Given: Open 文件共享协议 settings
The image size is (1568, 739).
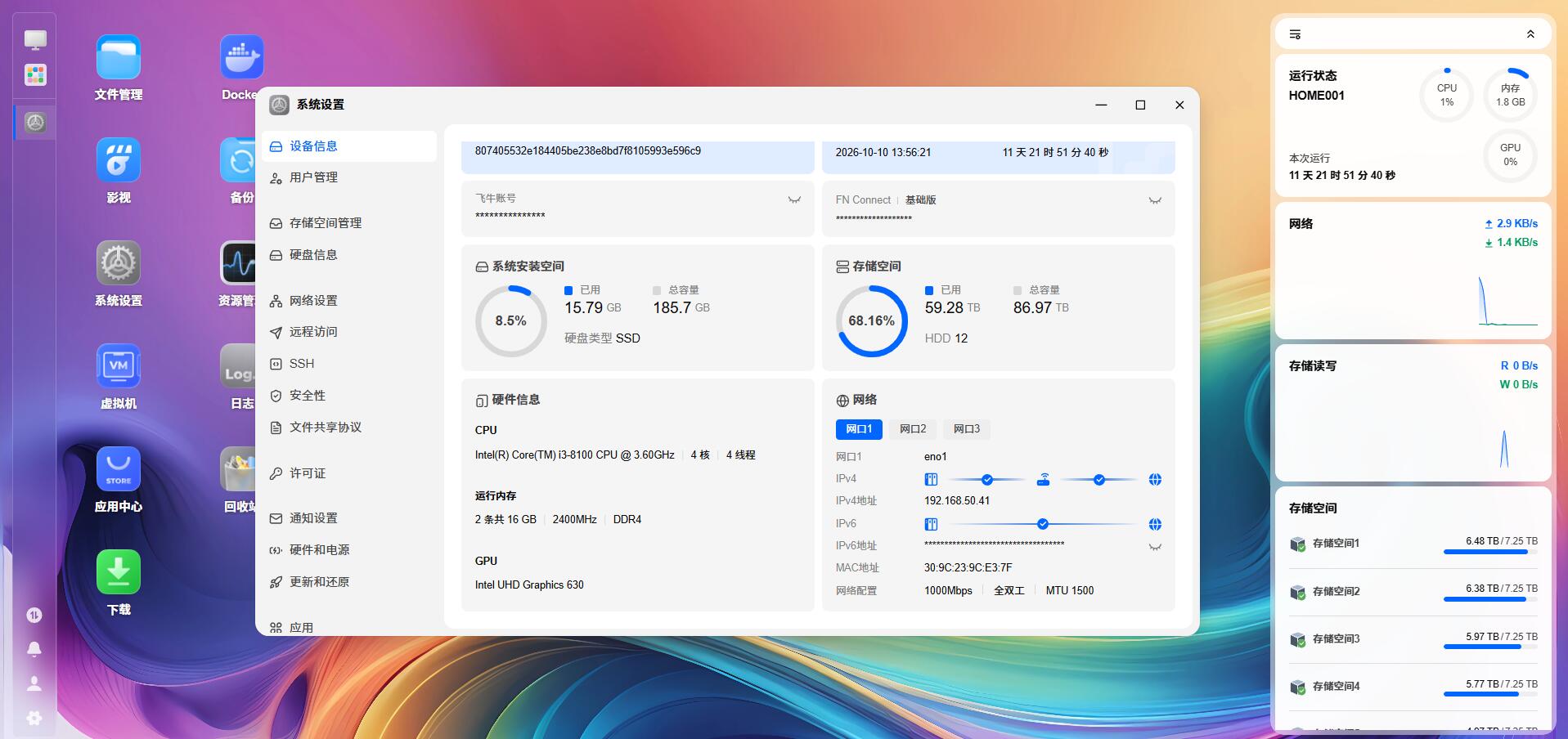Looking at the screenshot, I should click(x=349, y=428).
